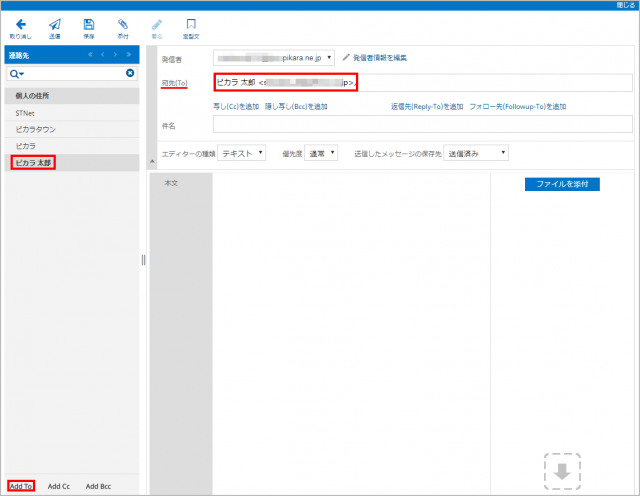The image size is (640, 496).
Task: Click the 添付 paperclip attach icon
Action: pos(122,24)
